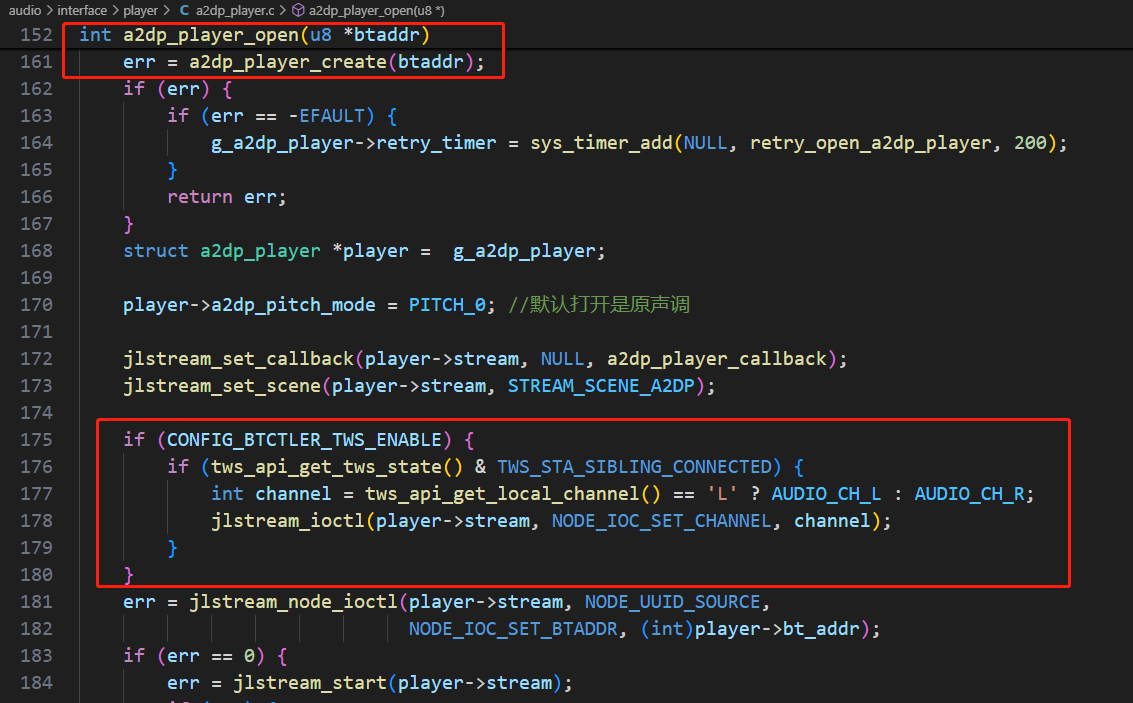Click line number 152 in the gutter
Image resolution: width=1133 pixels, height=703 pixels.
[36, 35]
